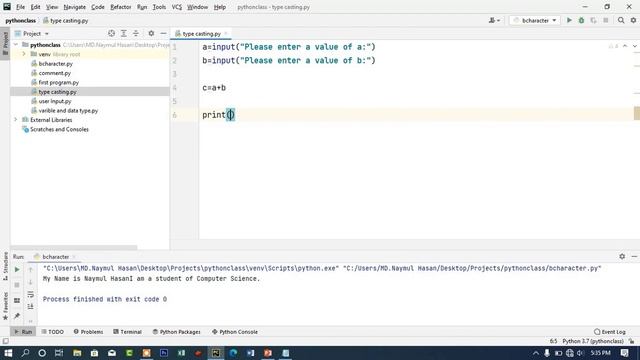Open the bcharacter run configuration dropdown

pyautogui.click(x=535, y=20)
